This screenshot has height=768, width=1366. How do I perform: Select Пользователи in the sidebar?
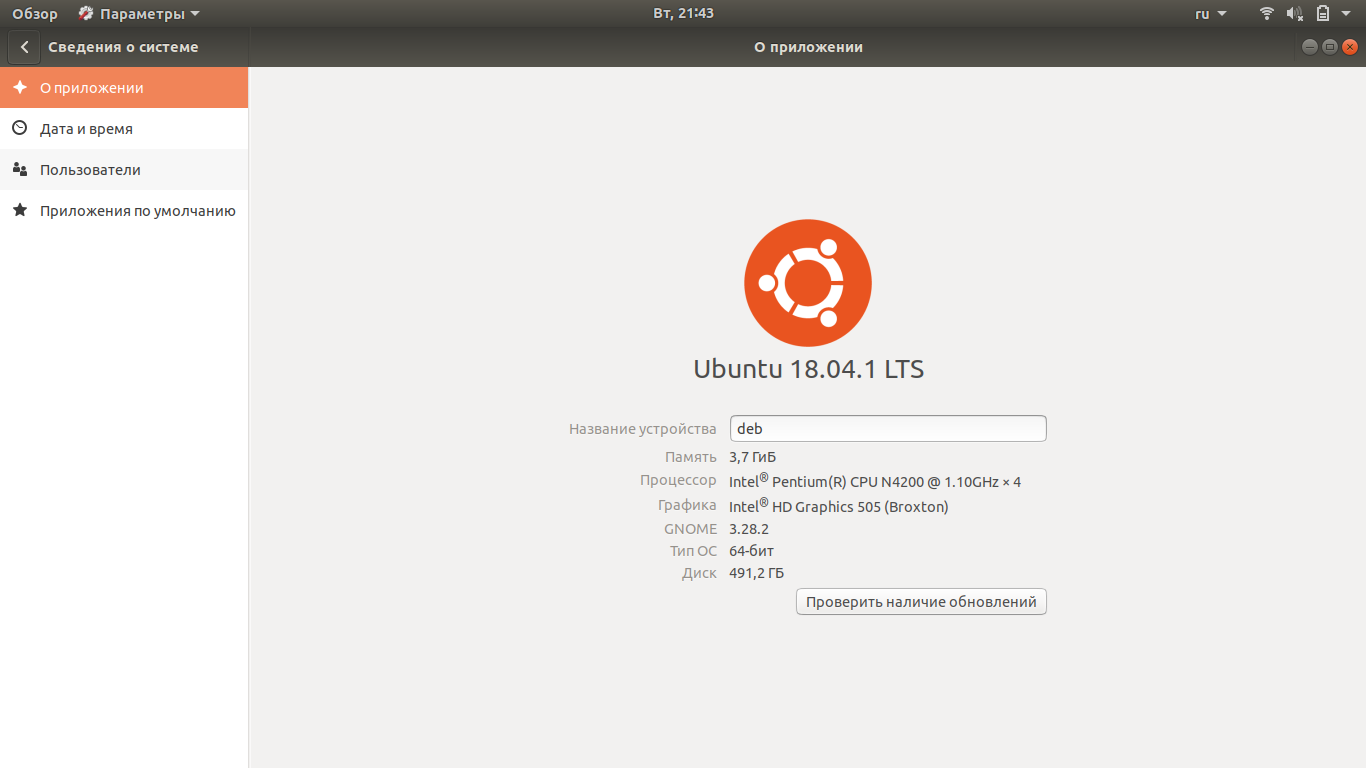click(124, 170)
